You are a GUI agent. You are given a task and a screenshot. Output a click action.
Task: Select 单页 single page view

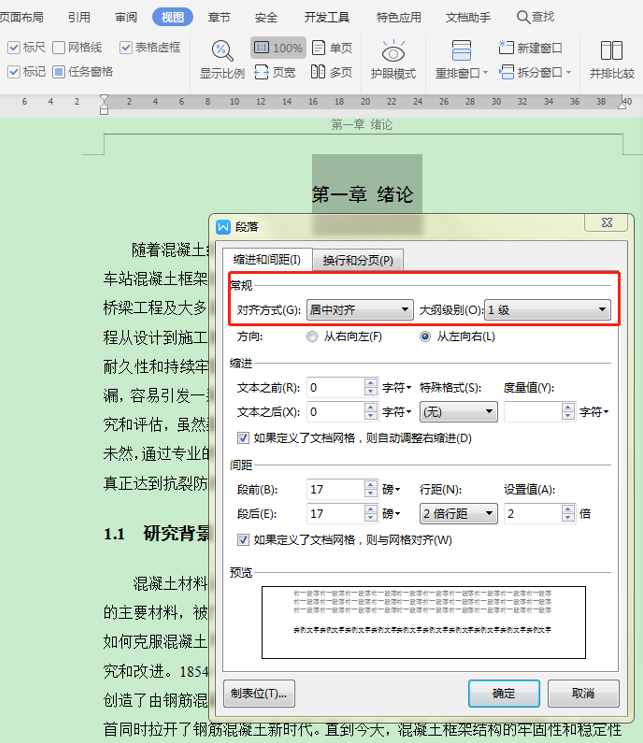(332, 48)
